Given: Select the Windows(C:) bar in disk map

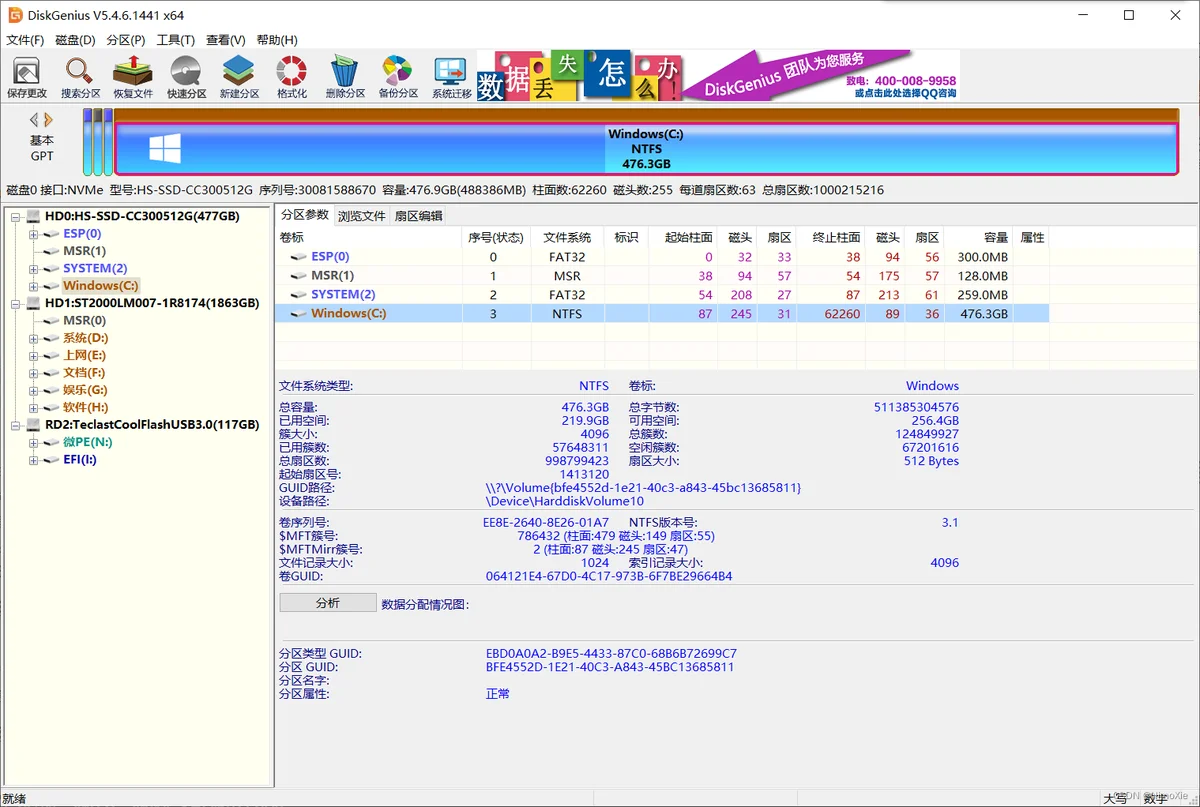Looking at the screenshot, I should tap(645, 149).
